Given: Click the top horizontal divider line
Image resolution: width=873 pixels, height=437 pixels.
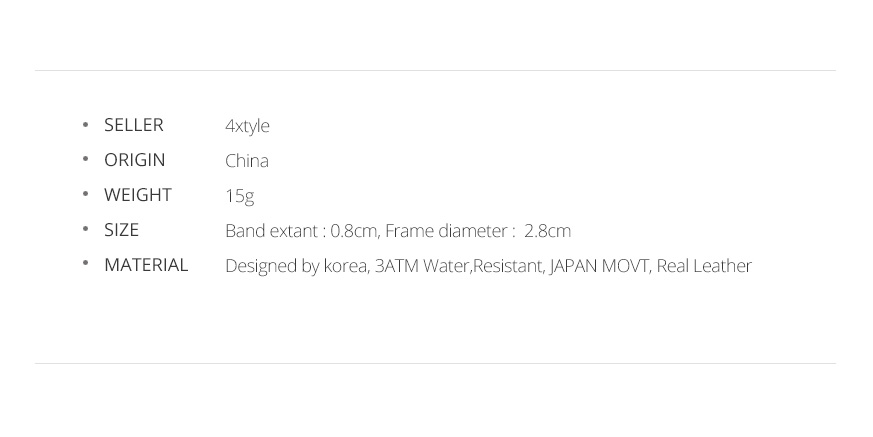Looking at the screenshot, I should click(435, 71).
